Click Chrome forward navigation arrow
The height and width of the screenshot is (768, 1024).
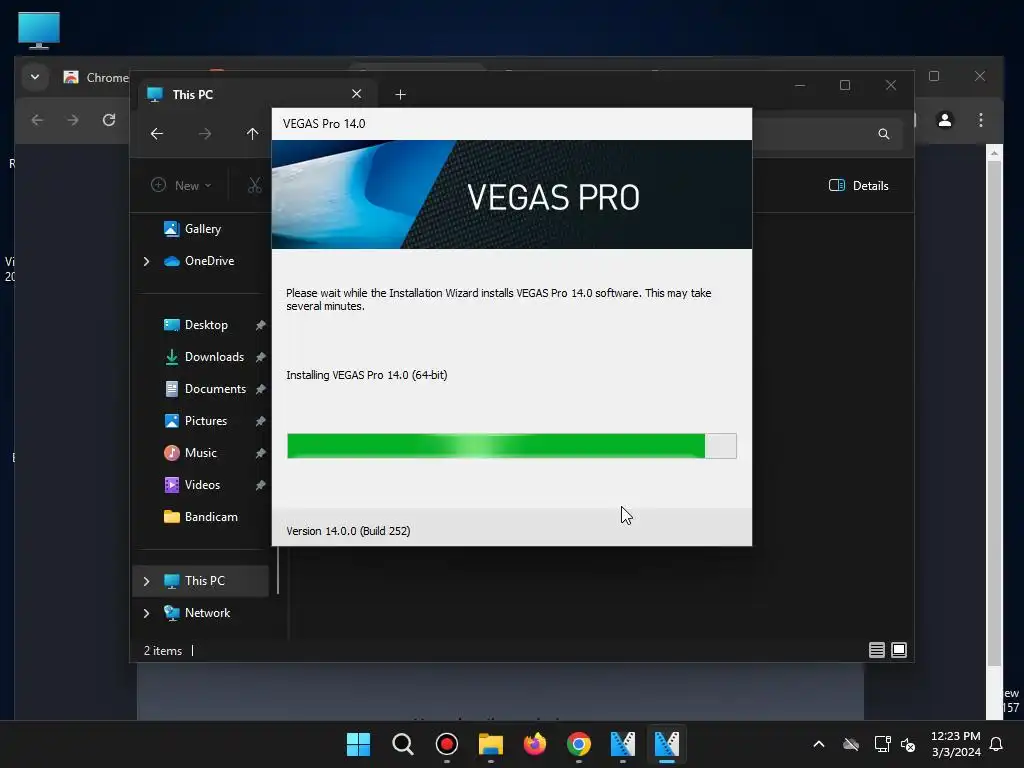[x=72, y=120]
